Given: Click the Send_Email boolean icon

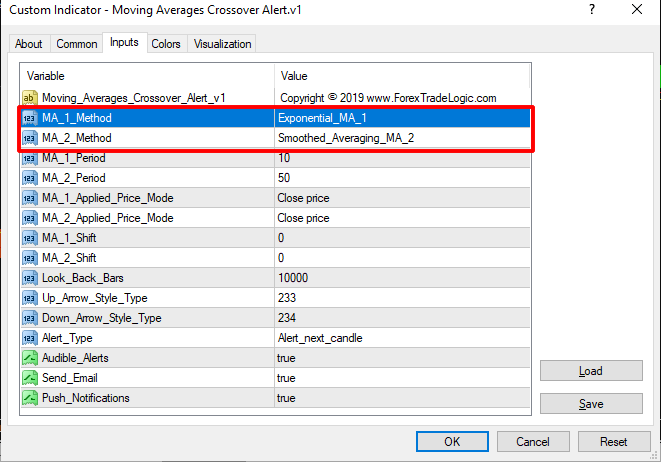Looking at the screenshot, I should [29, 378].
